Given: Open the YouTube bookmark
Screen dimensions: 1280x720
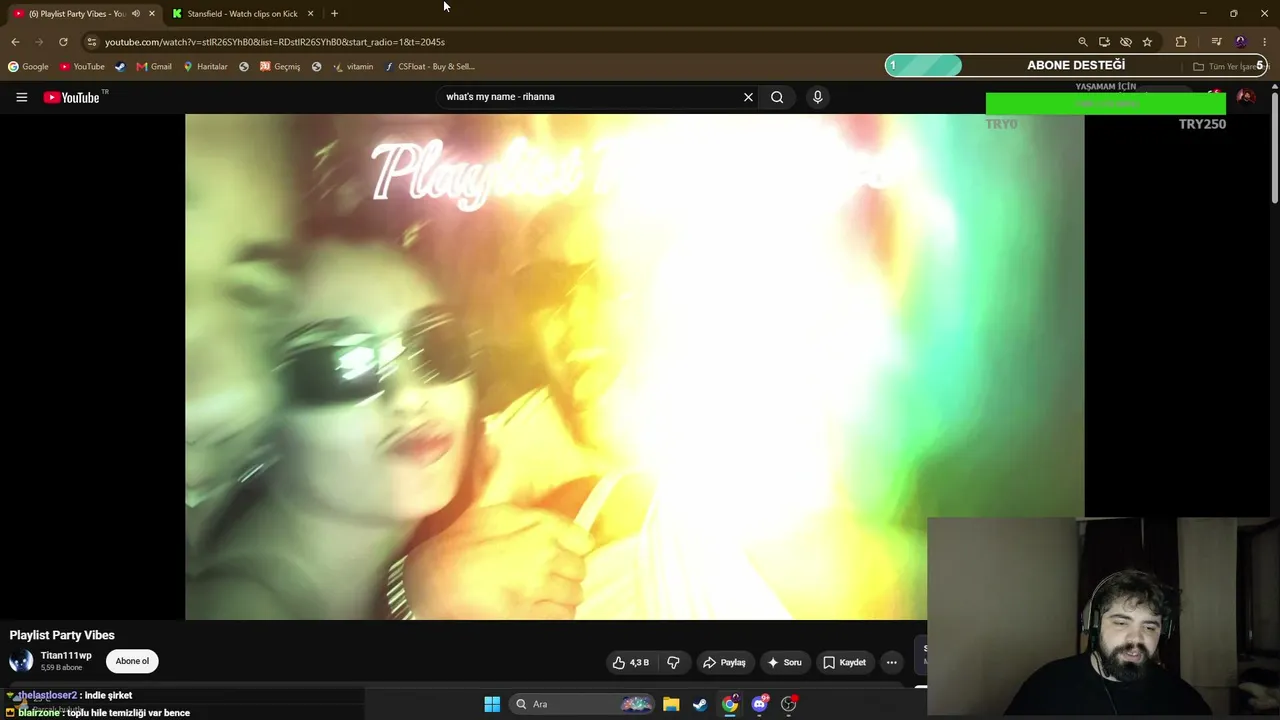Looking at the screenshot, I should [82, 67].
